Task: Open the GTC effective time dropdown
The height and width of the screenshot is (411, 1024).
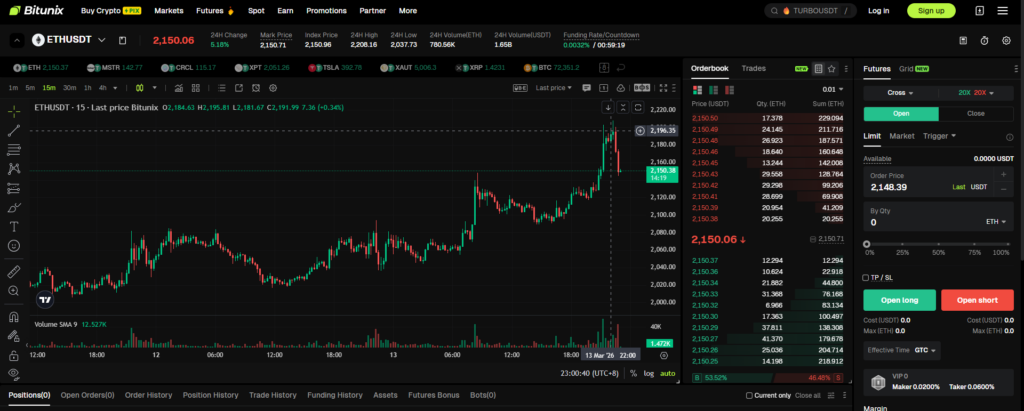Action: coord(926,350)
